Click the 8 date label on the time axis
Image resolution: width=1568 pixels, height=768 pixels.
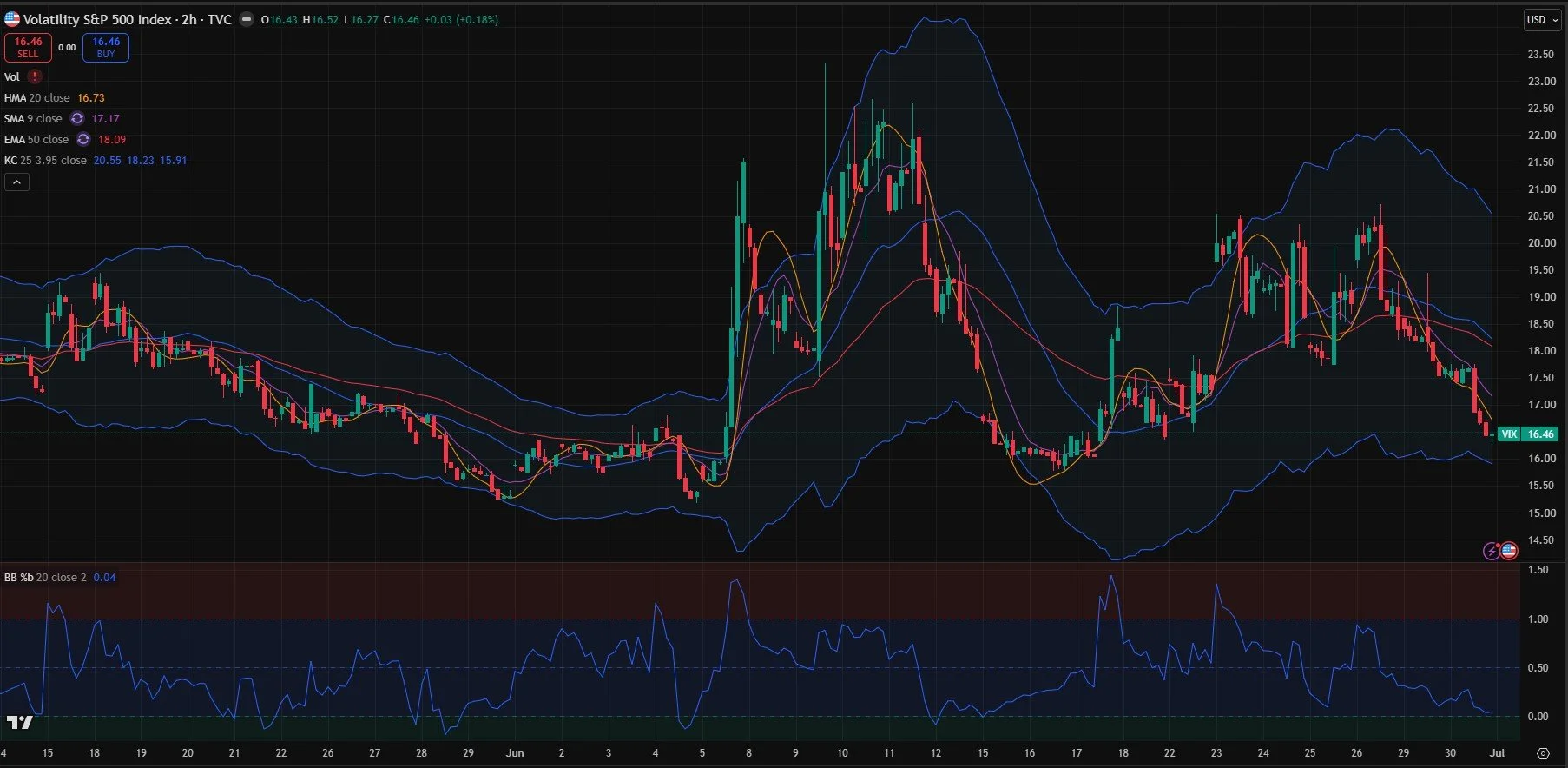pos(748,752)
